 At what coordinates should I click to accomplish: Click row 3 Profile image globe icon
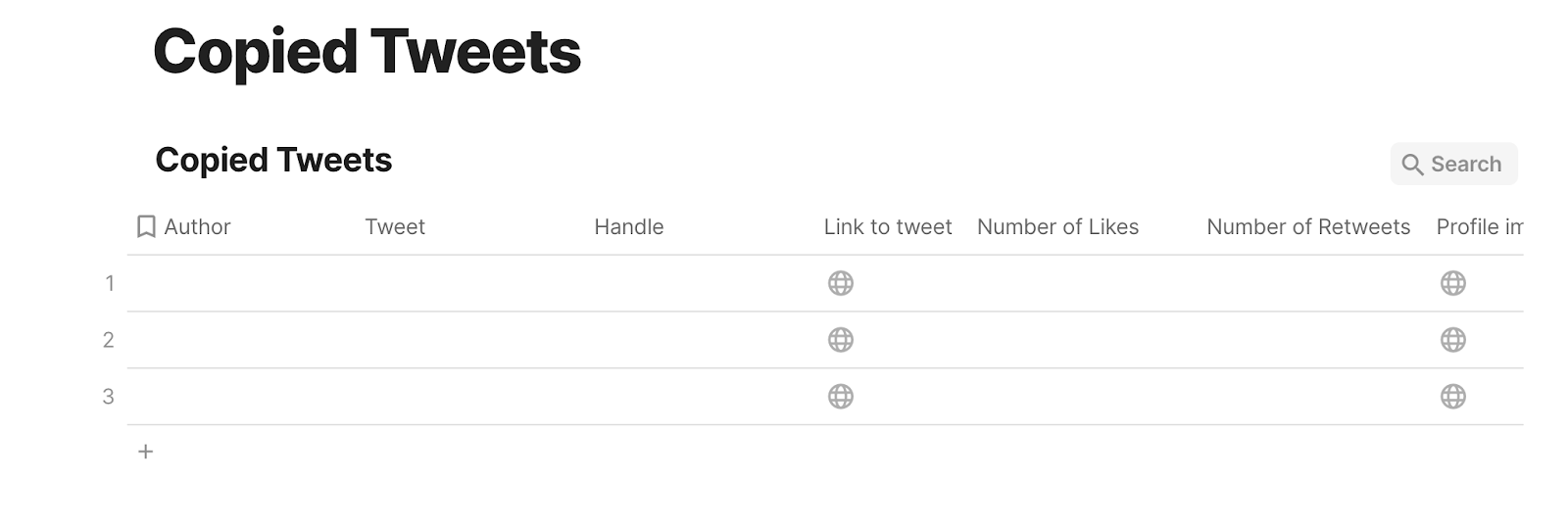click(1452, 397)
